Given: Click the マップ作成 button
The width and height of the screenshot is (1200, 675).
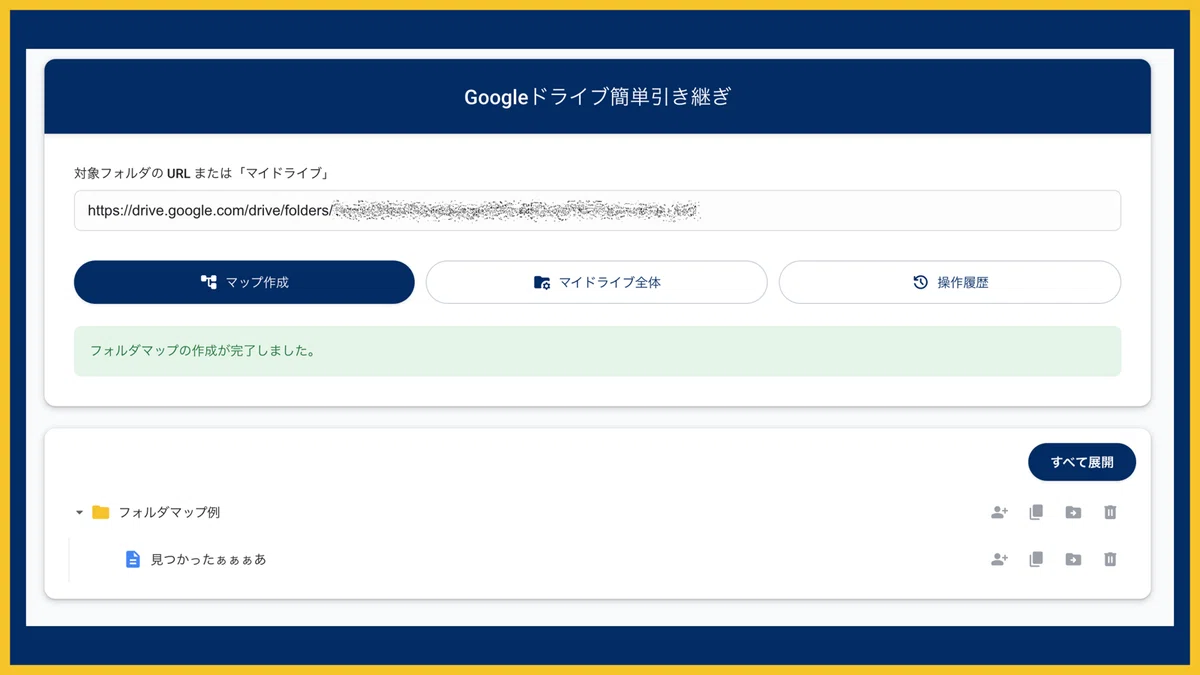Looking at the screenshot, I should [x=244, y=282].
